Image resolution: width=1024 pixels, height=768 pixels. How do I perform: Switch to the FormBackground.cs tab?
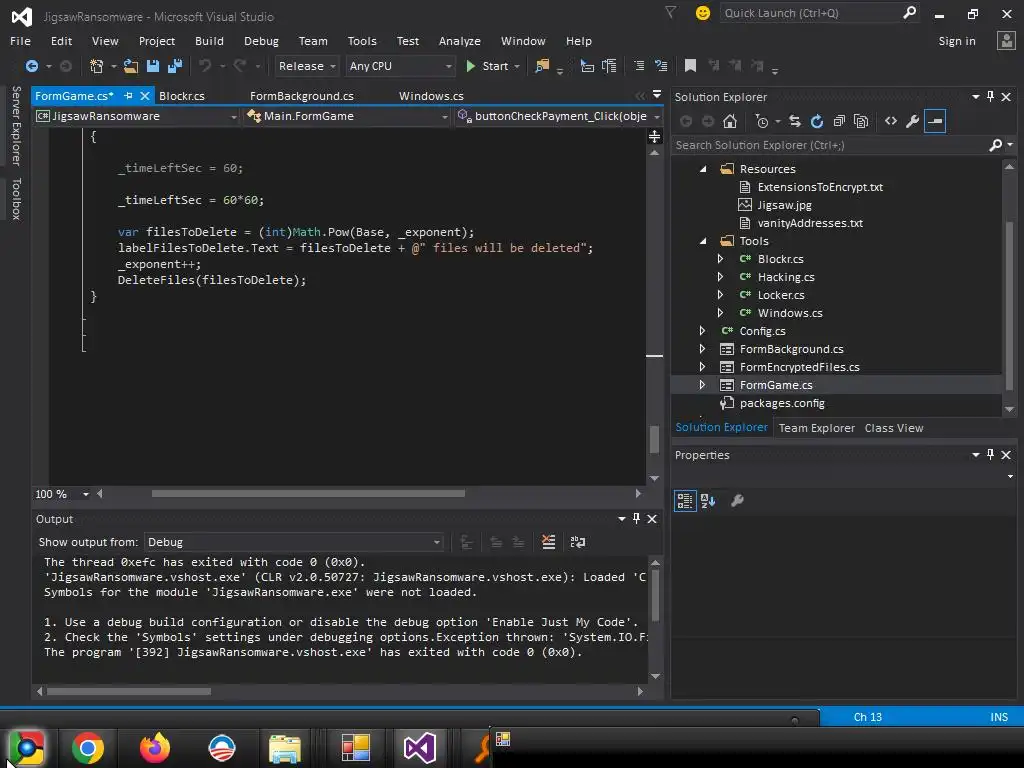[x=302, y=96]
